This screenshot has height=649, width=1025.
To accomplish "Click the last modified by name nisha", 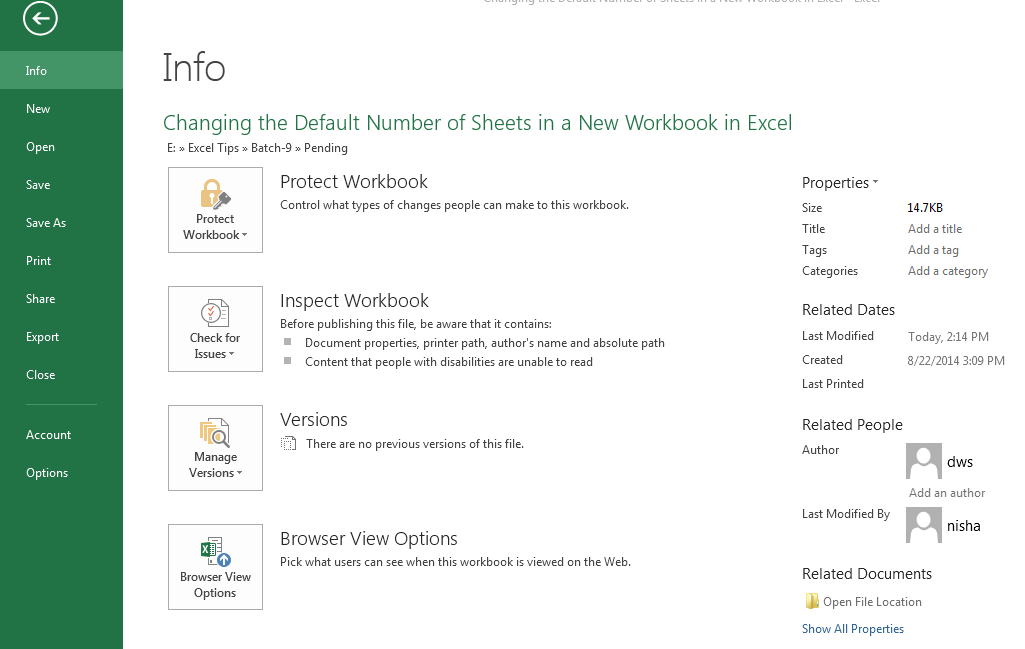I will pyautogui.click(x=964, y=526).
